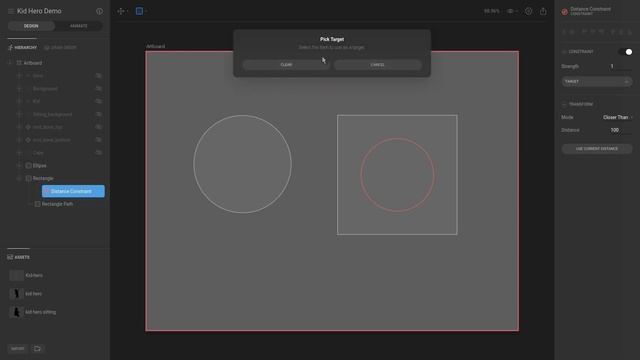Click the share/export icon in the top toolbar
This screenshot has width=640, height=360.
[543, 11]
